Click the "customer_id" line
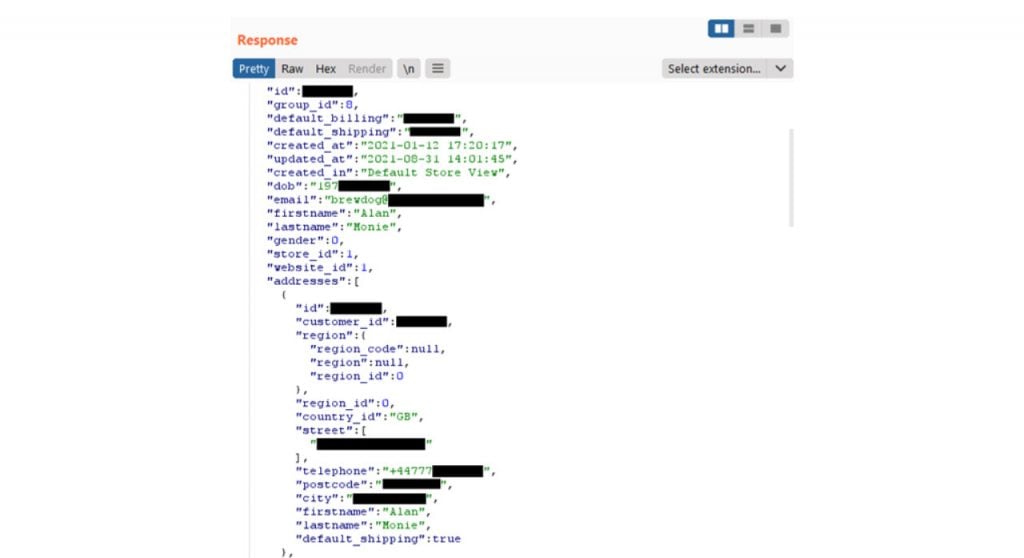Viewport: 1024px width, 558px height. (374, 322)
